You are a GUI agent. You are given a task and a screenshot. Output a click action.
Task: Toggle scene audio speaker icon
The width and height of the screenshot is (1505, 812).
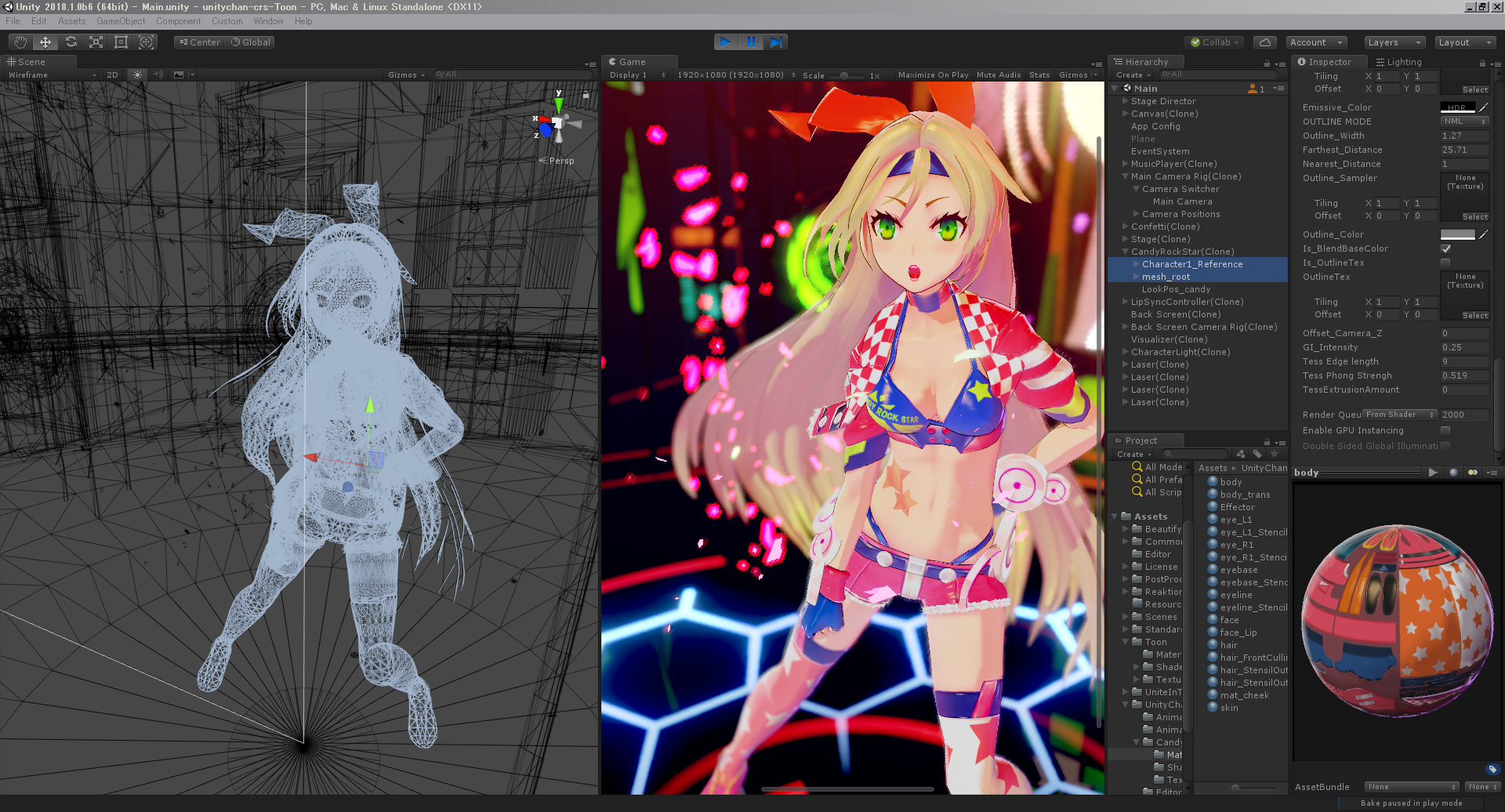click(x=158, y=74)
